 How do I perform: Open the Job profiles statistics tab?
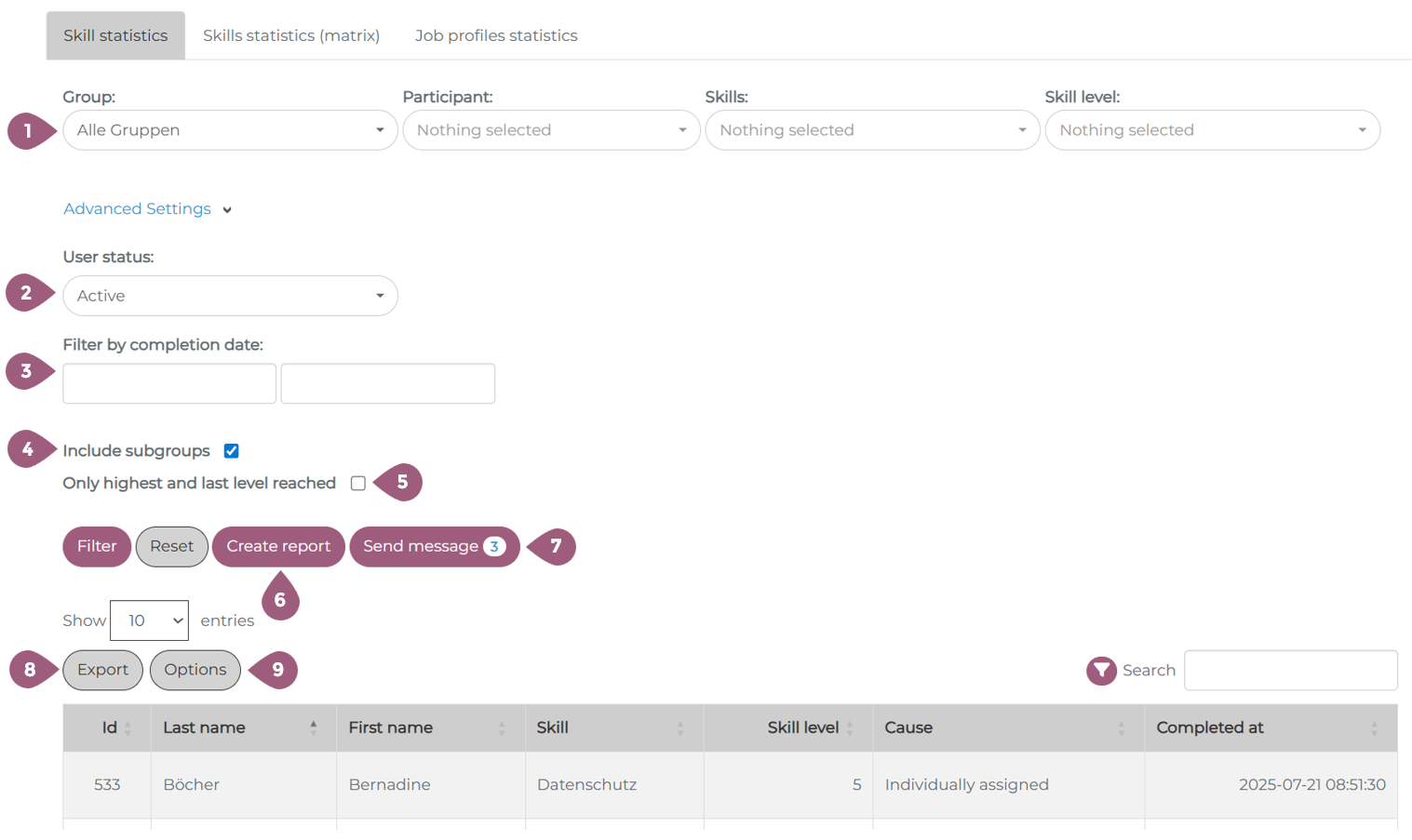coord(496,35)
